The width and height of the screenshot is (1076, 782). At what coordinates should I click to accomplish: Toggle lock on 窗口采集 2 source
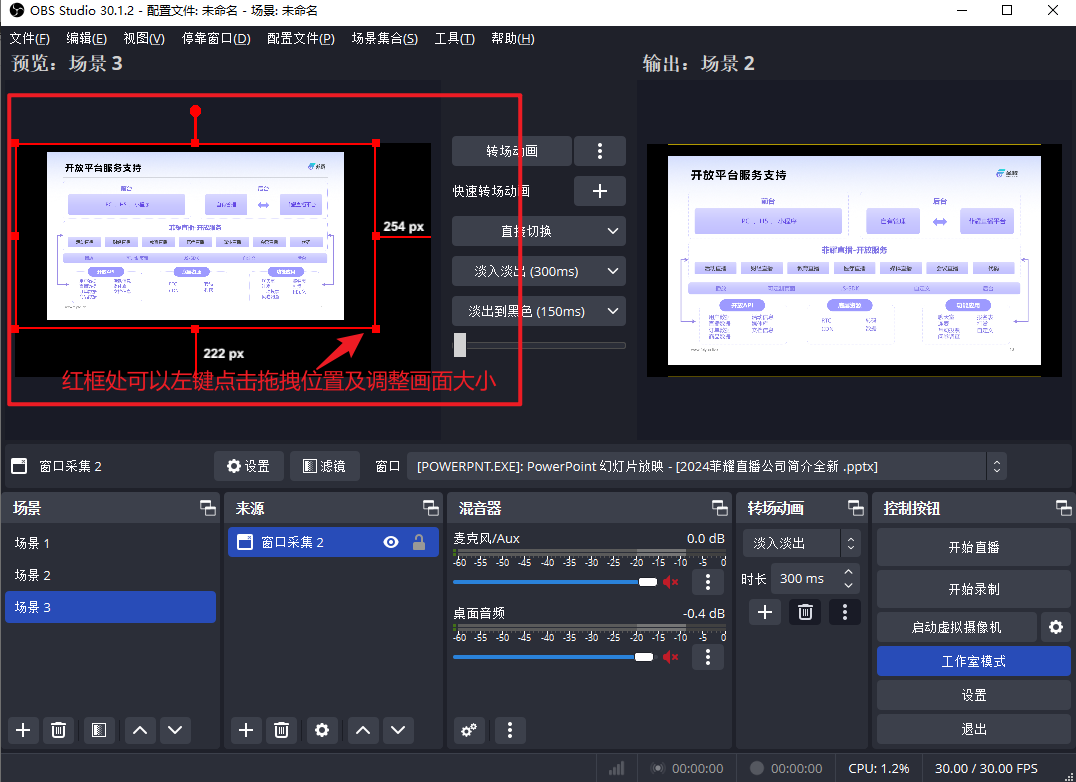click(x=419, y=542)
